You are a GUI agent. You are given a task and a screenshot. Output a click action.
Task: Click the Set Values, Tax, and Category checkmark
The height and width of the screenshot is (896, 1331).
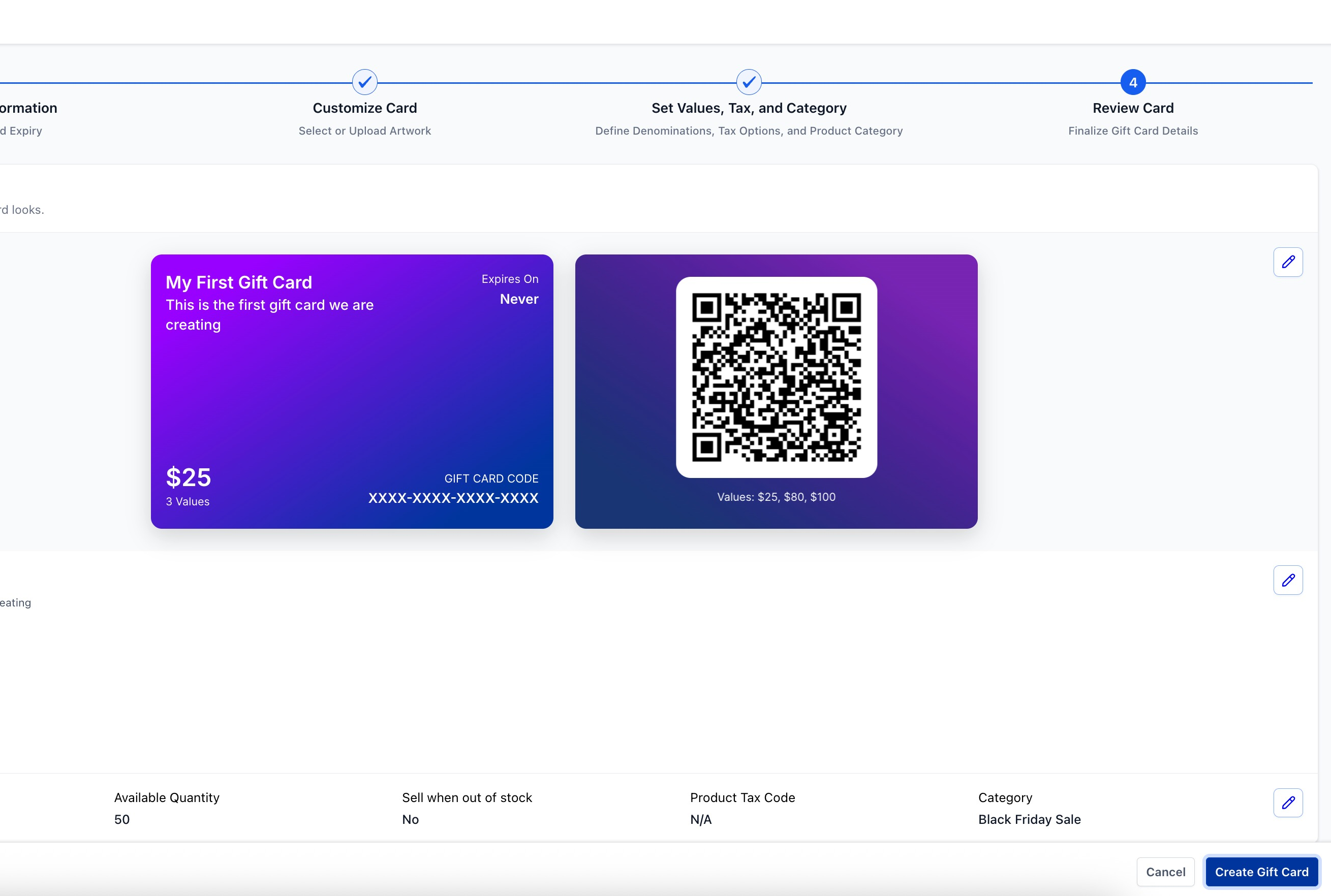pyautogui.click(x=749, y=82)
